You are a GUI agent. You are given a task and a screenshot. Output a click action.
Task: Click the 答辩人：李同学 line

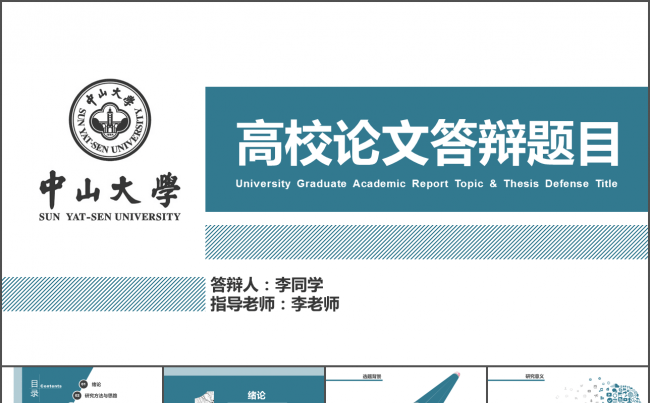tap(267, 285)
